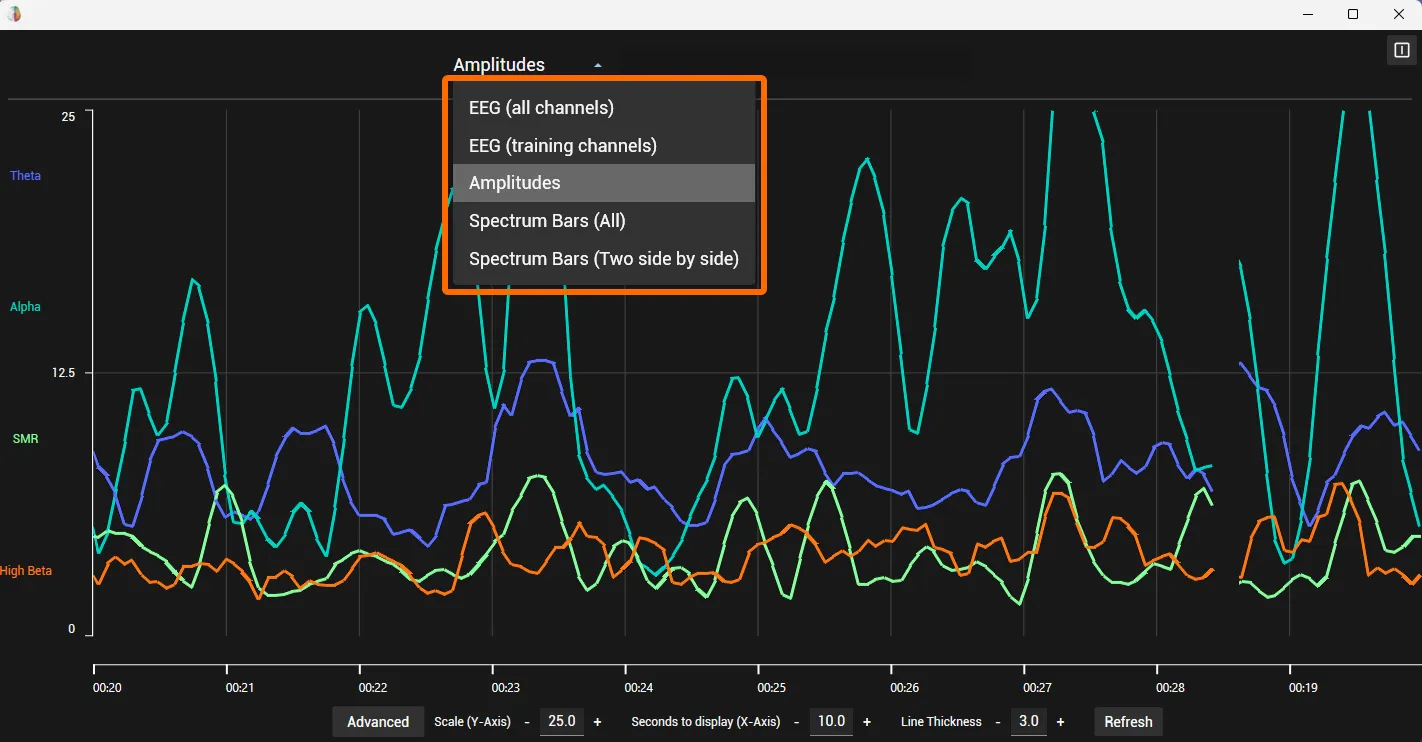
Task: Click the SMR legend label
Action: pos(25,439)
